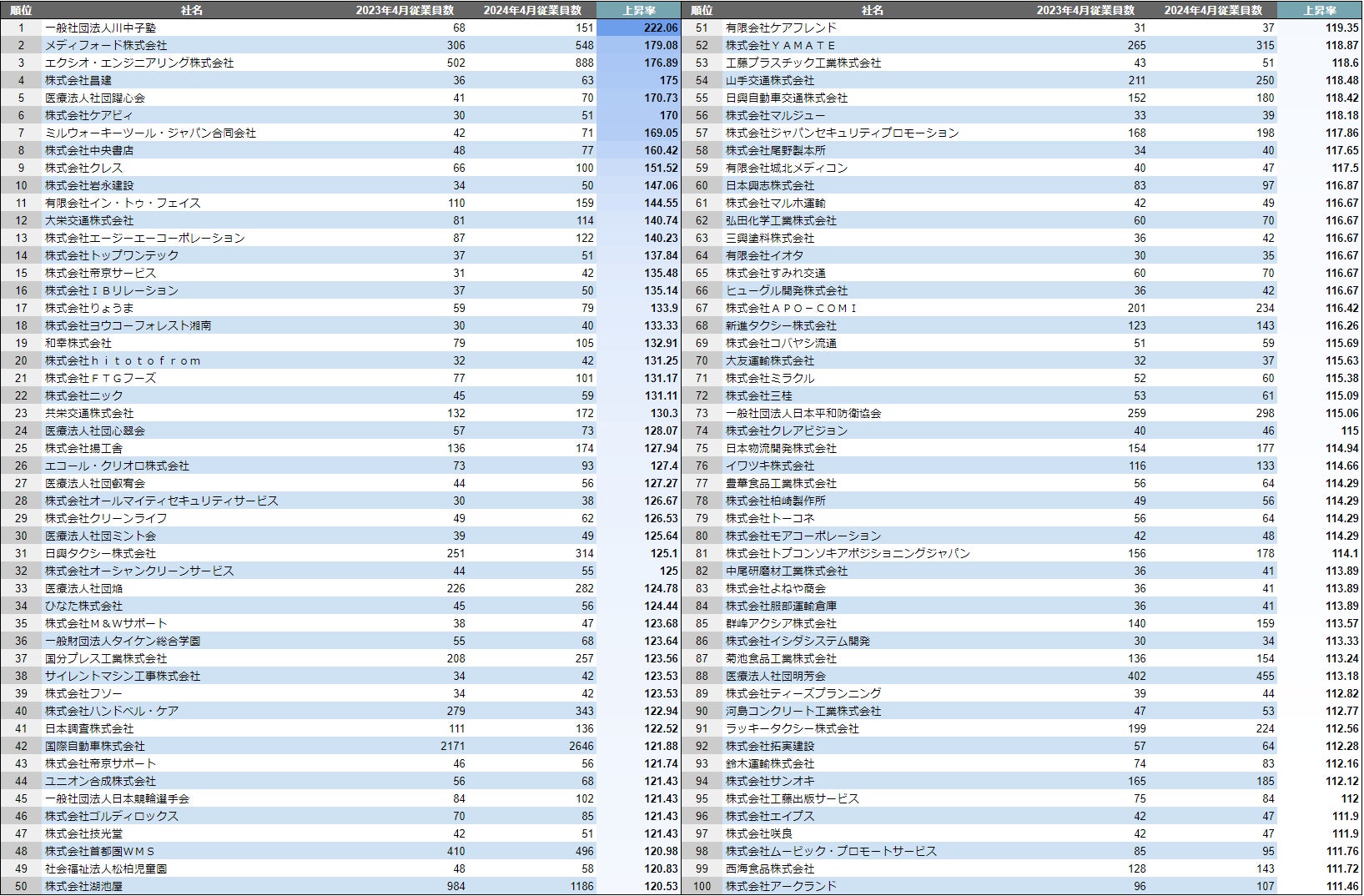Select the 株式会社クレアビジョン cell
1364x896 pixels.
tap(787, 430)
